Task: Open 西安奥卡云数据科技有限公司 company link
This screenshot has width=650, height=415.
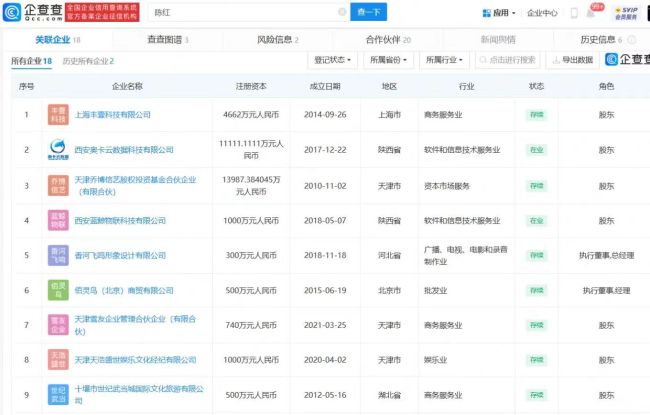Action: tap(124, 150)
